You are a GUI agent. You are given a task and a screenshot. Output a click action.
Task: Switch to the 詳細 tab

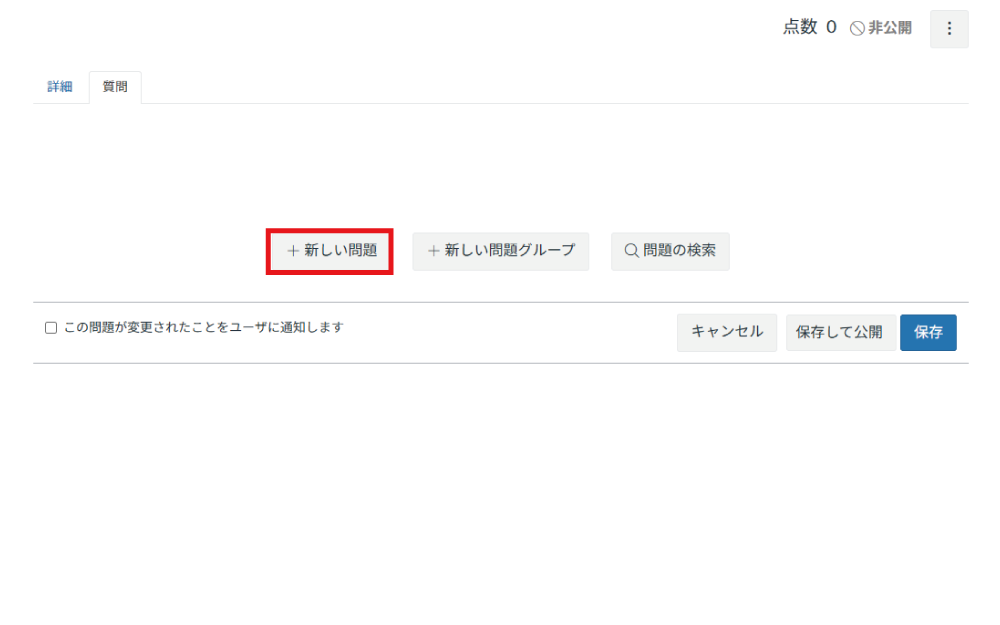coord(60,87)
